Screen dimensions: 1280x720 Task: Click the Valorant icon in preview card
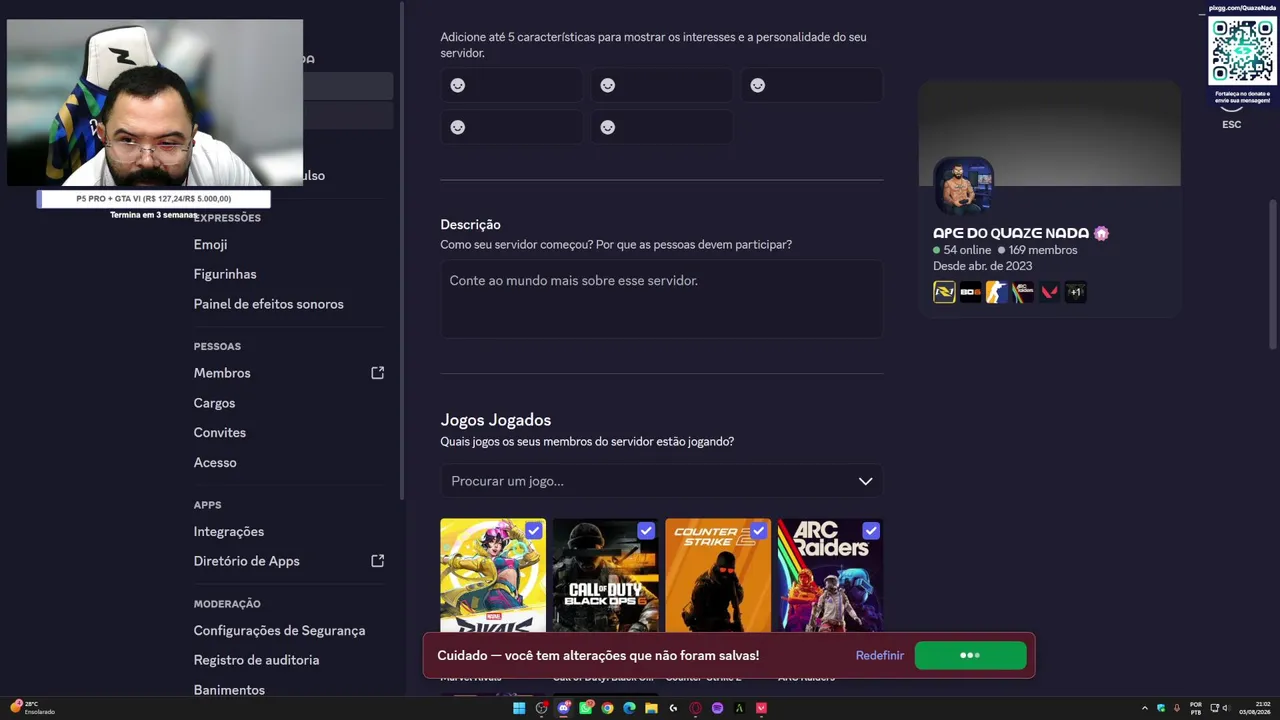click(1049, 292)
